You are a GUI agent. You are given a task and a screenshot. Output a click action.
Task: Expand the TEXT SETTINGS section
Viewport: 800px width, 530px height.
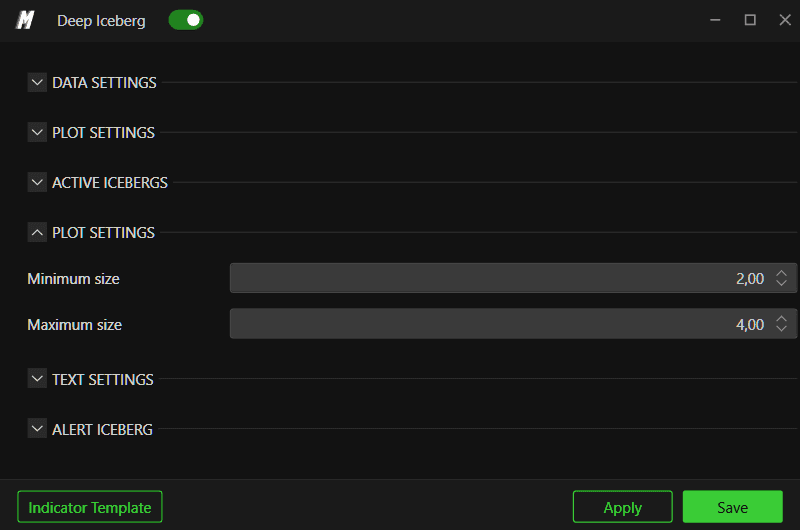37,379
